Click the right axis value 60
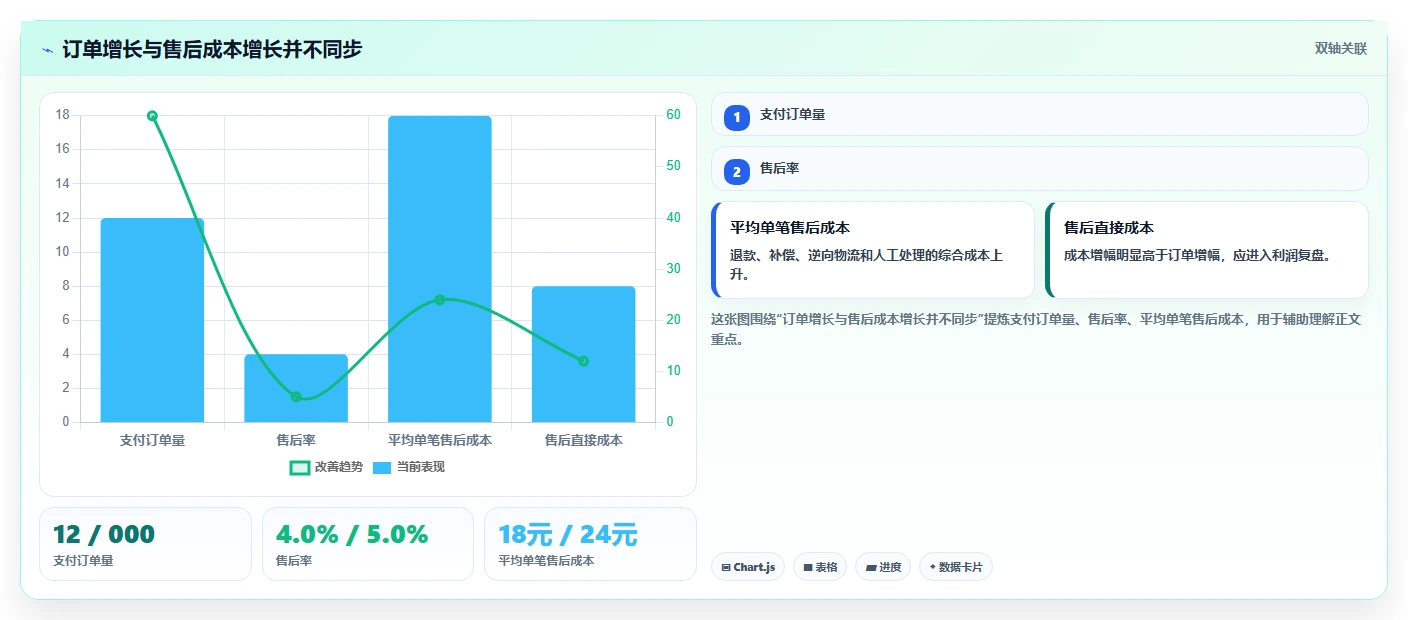 pos(674,115)
